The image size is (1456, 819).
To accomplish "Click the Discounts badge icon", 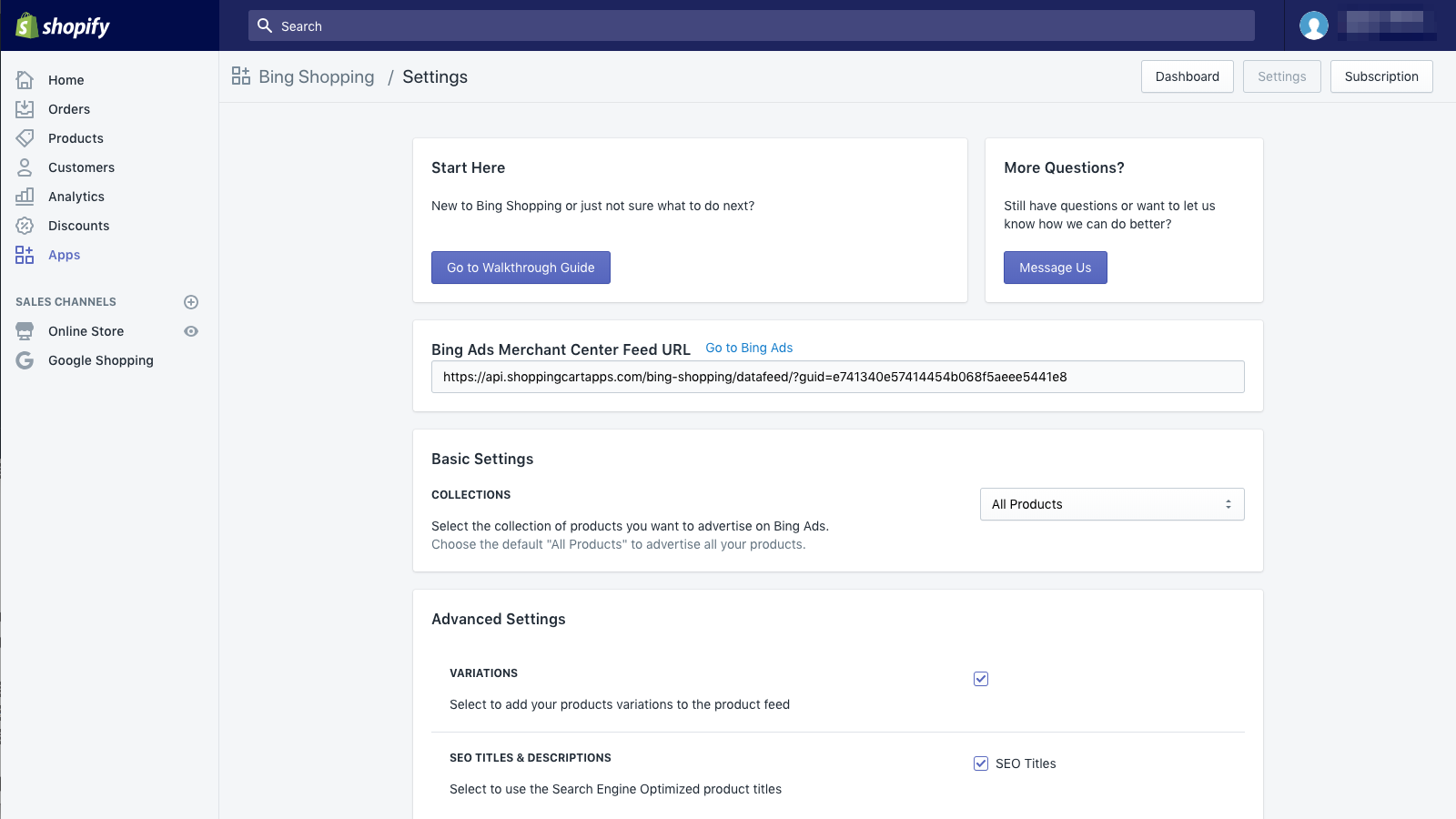I will 25,226.
